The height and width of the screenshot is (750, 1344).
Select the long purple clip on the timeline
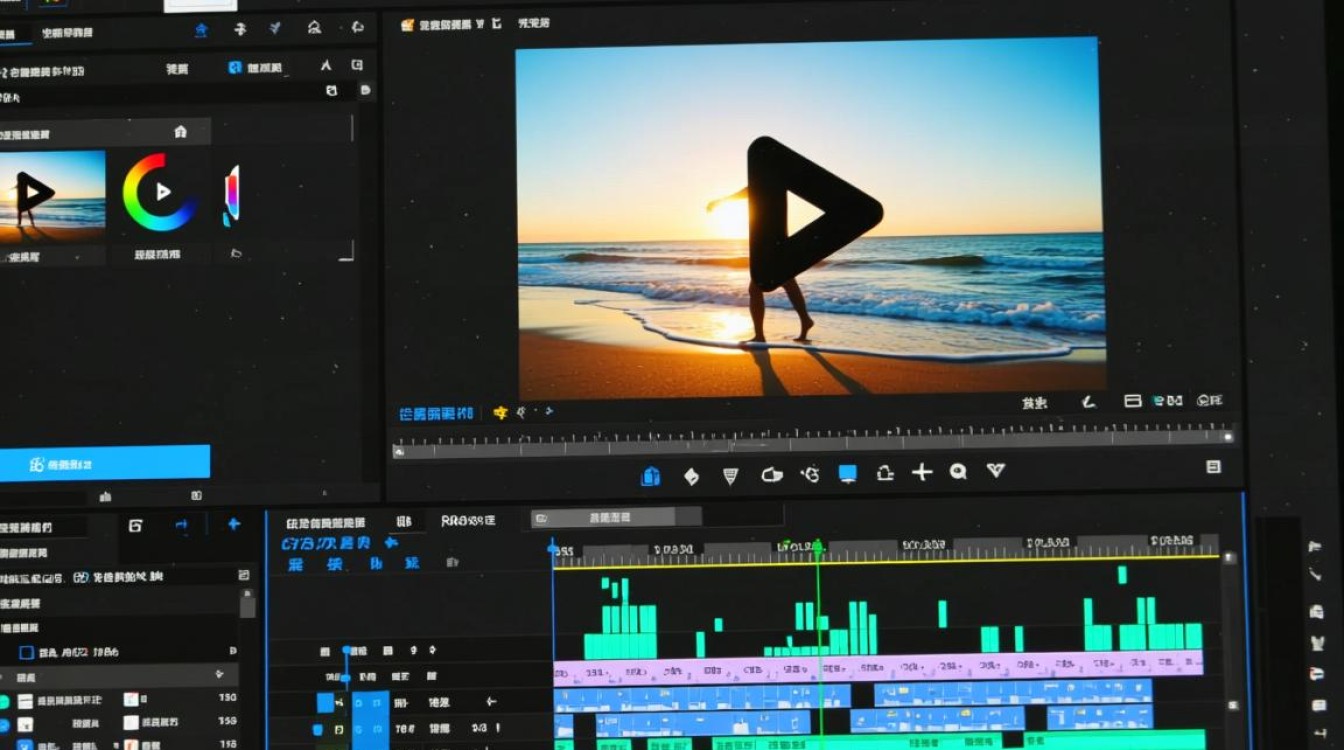878,667
